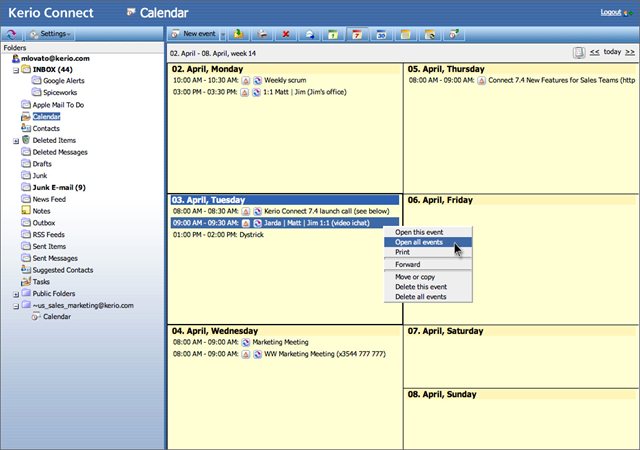Click the red X delete toolbar icon

click(286, 35)
